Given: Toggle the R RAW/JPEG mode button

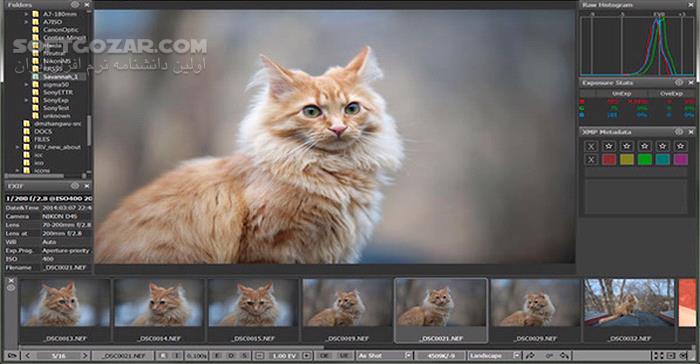Looking at the screenshot, I should [163, 356].
